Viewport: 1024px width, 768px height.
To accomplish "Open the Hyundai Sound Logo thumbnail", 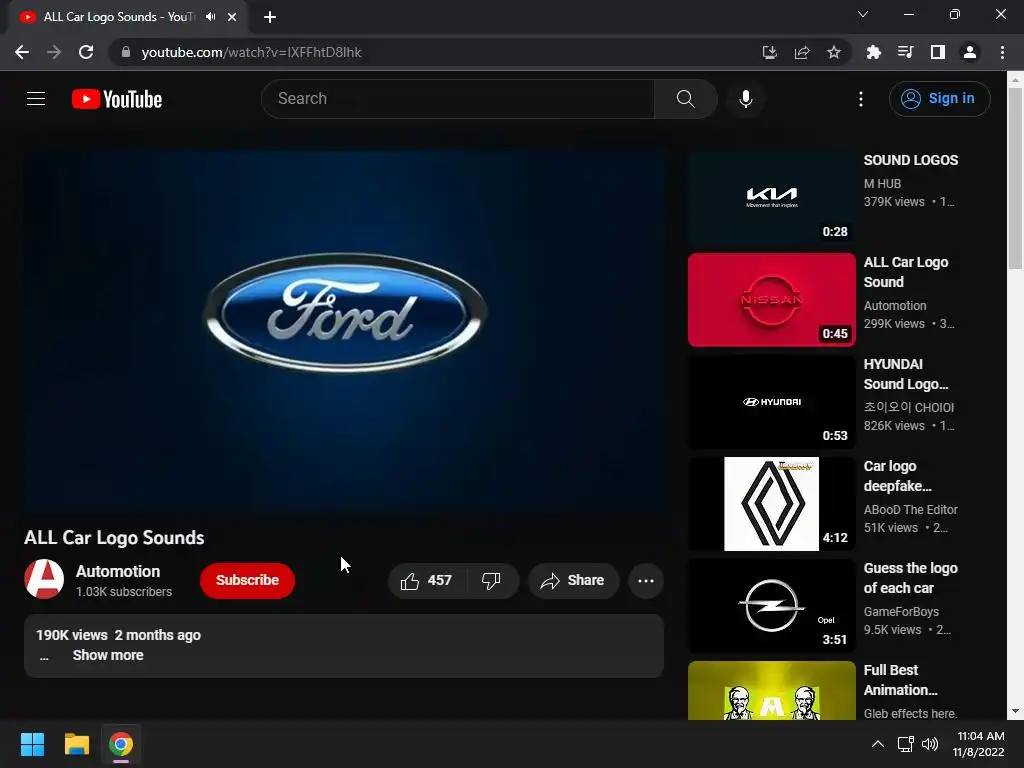I will coord(771,402).
